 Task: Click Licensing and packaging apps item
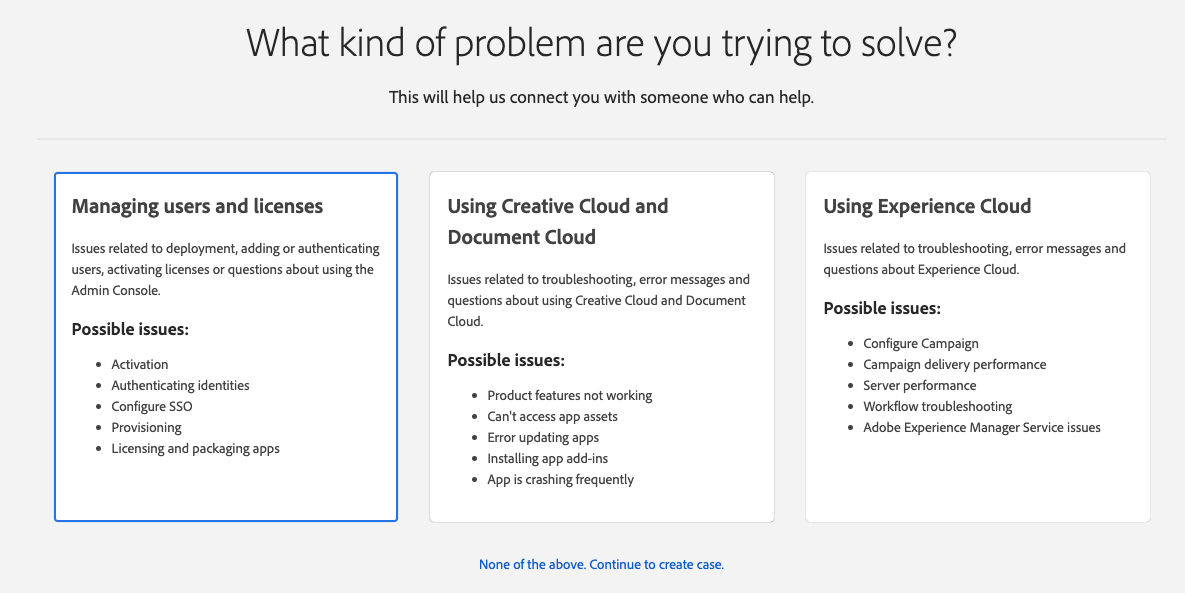coord(195,449)
